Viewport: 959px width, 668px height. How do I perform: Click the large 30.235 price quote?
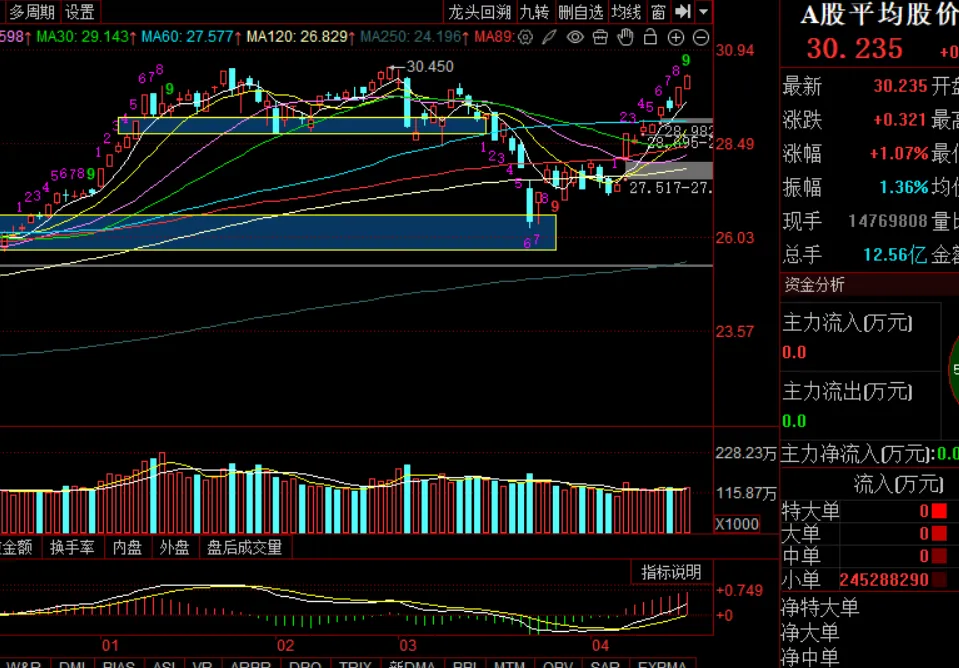coord(854,49)
